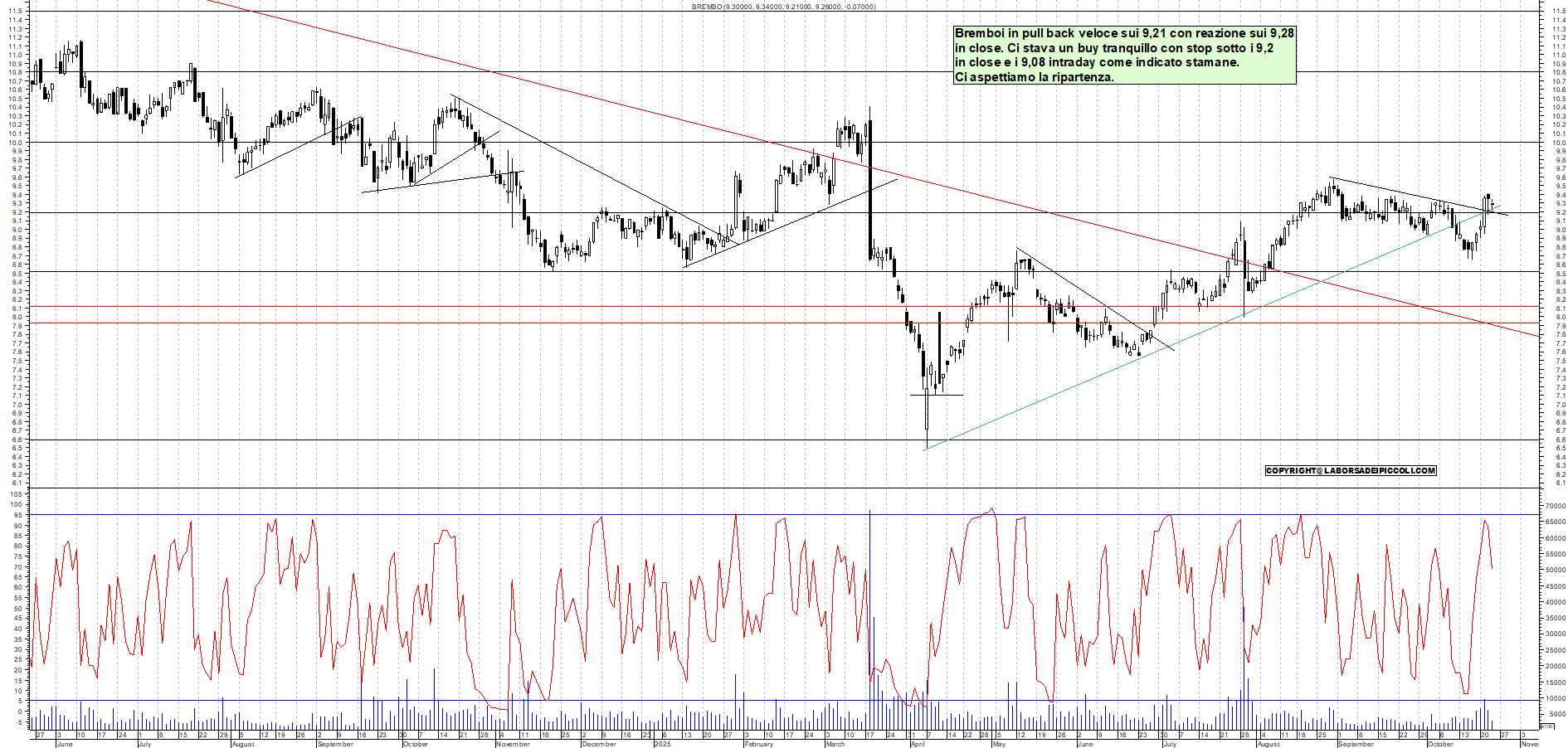The height and width of the screenshot is (748, 1568).
Task: Select the green Brembo commentary text box
Action: tap(1124, 55)
